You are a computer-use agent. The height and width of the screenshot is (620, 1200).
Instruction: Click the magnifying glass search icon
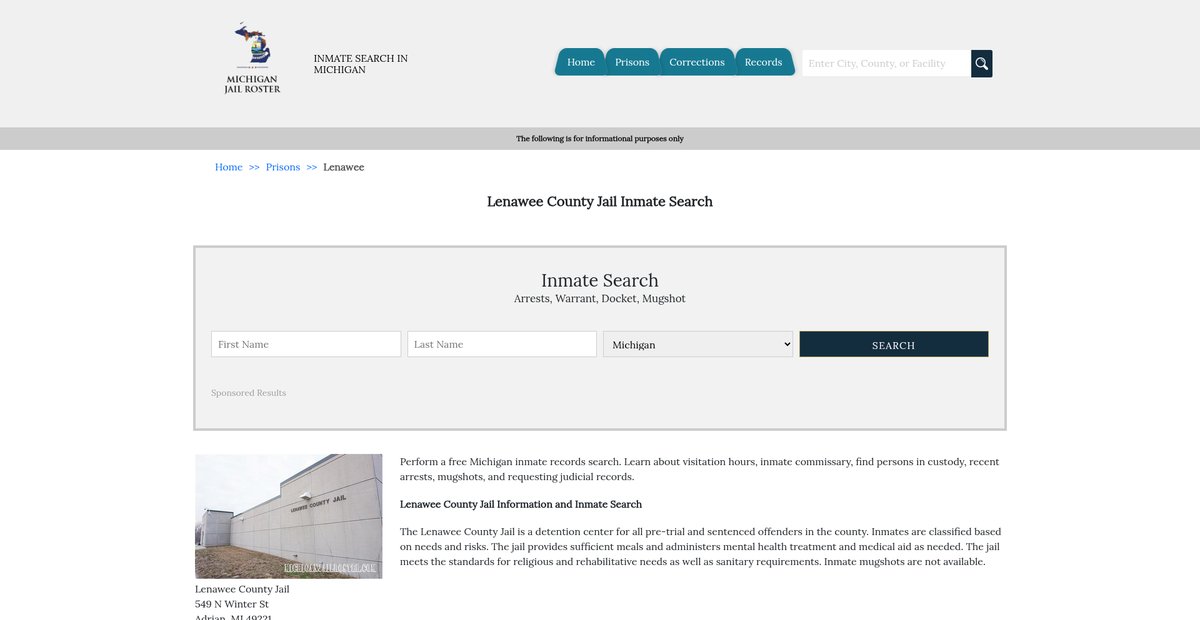981,63
